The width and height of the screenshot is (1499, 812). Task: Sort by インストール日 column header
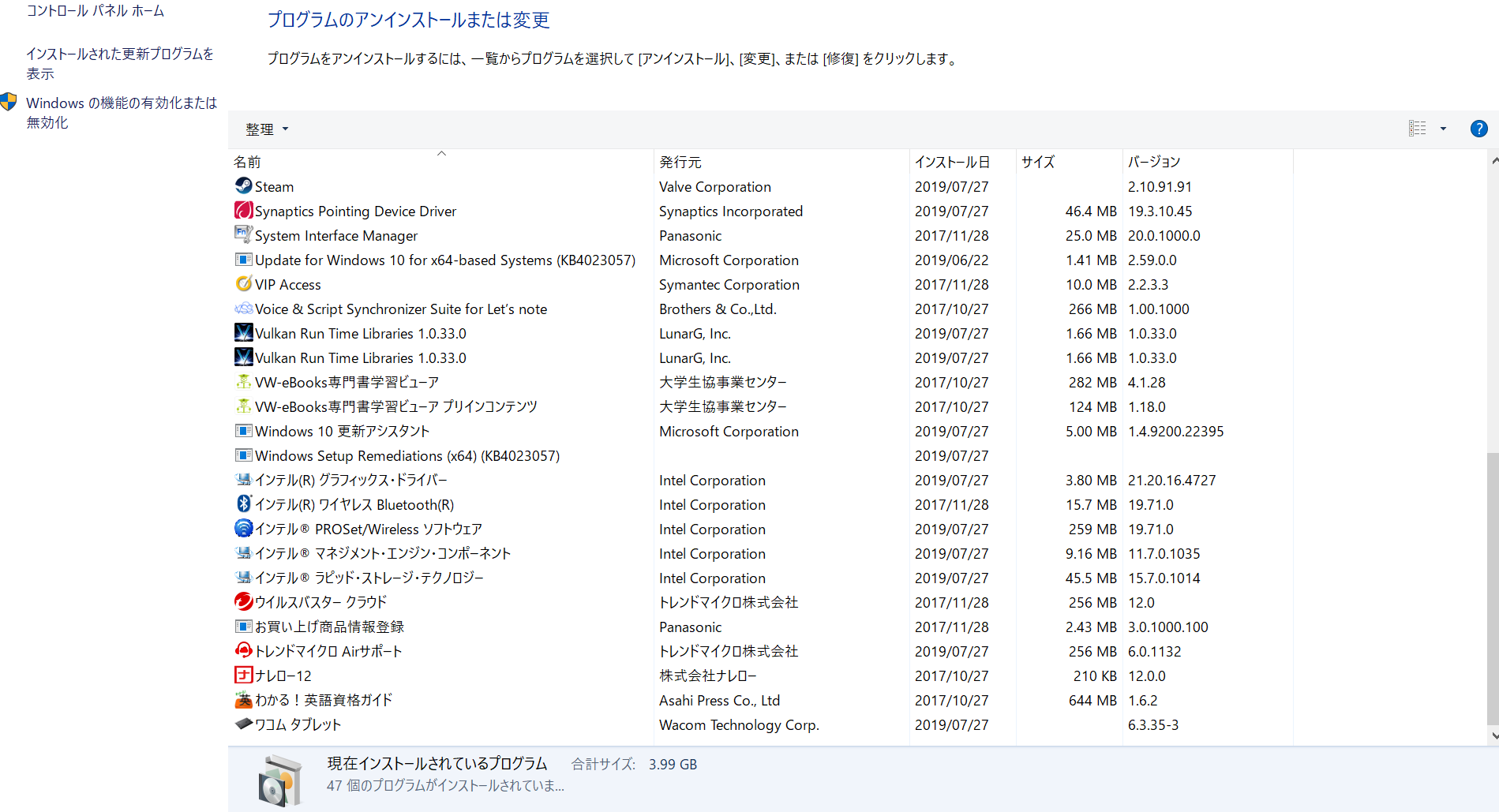click(952, 162)
